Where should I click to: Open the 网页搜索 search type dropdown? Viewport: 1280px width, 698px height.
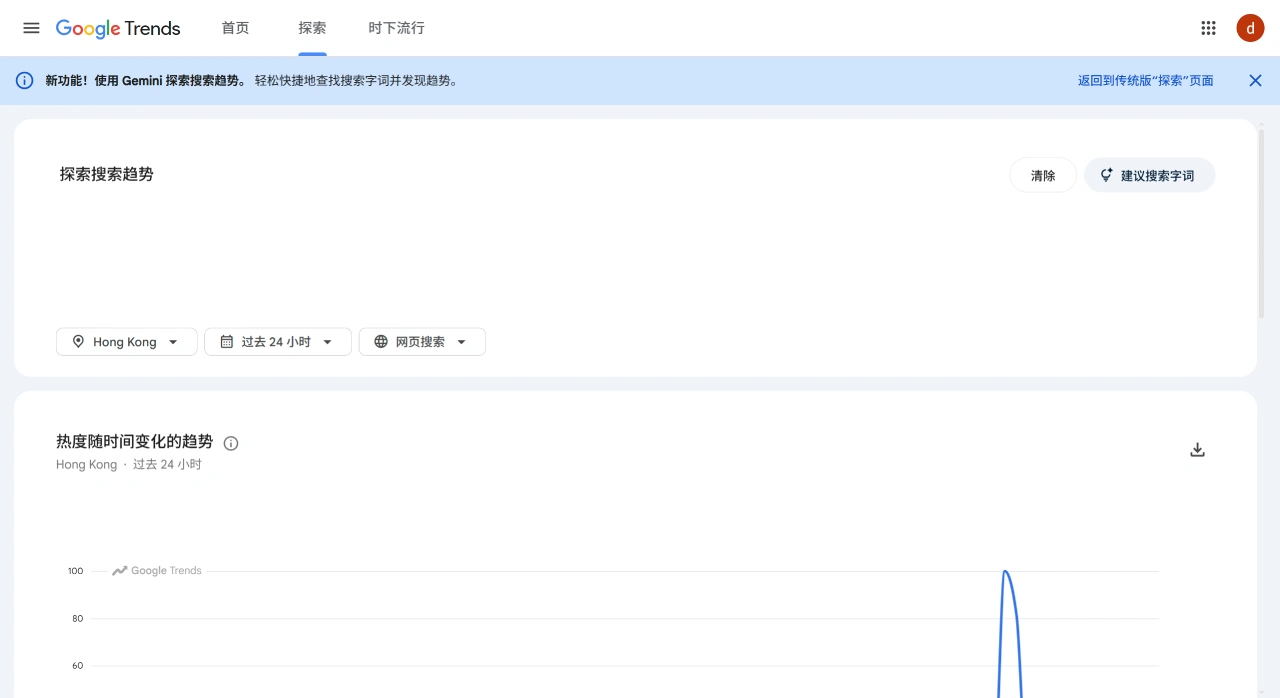tap(422, 342)
